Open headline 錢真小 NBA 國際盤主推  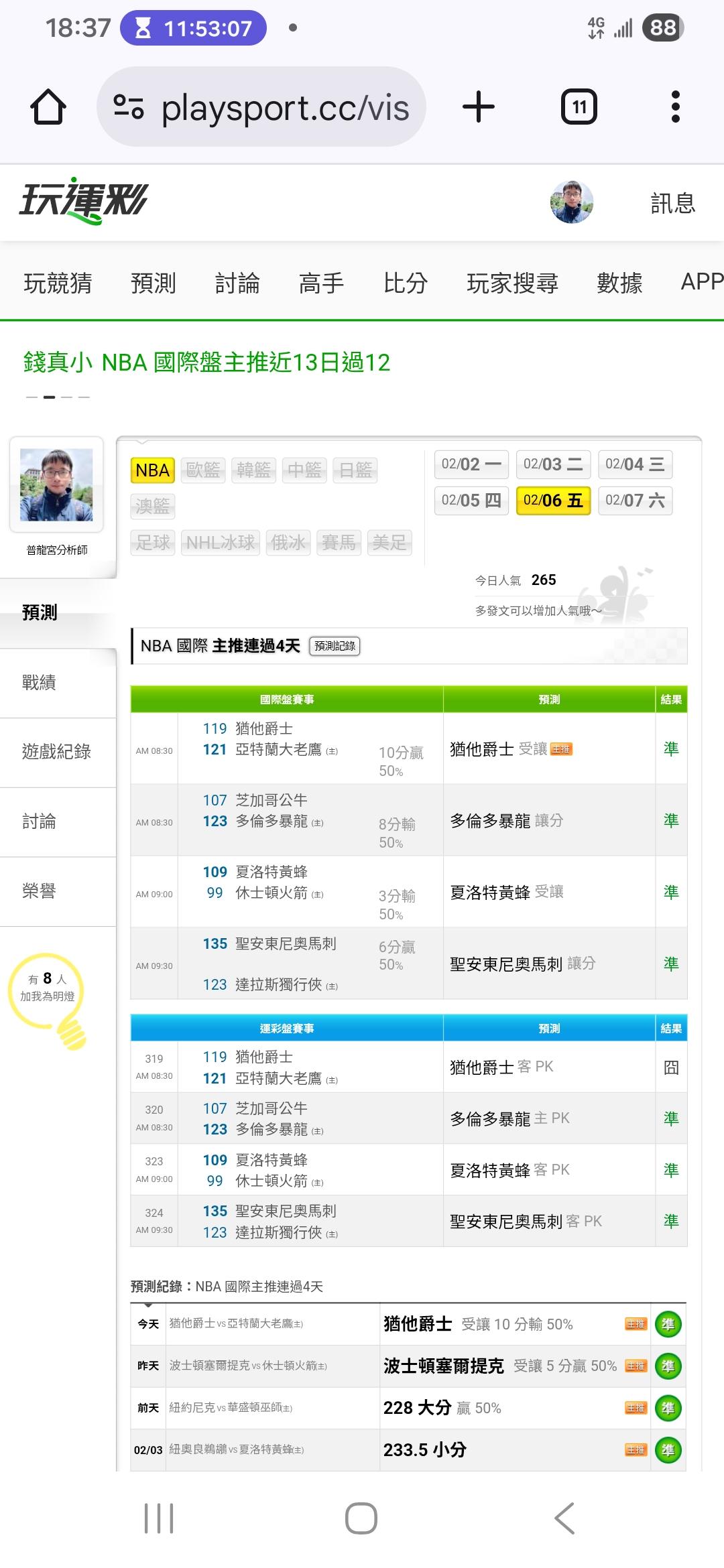click(x=206, y=363)
